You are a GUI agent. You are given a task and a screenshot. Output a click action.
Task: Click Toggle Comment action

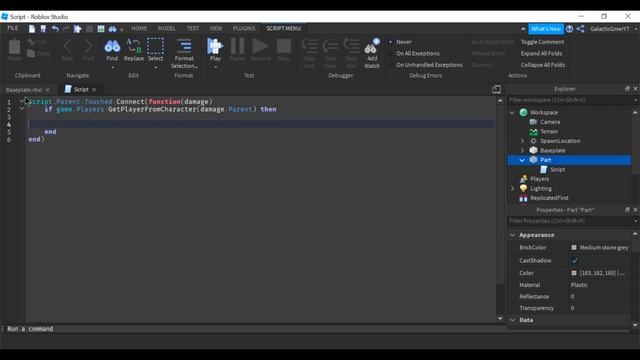542,42
